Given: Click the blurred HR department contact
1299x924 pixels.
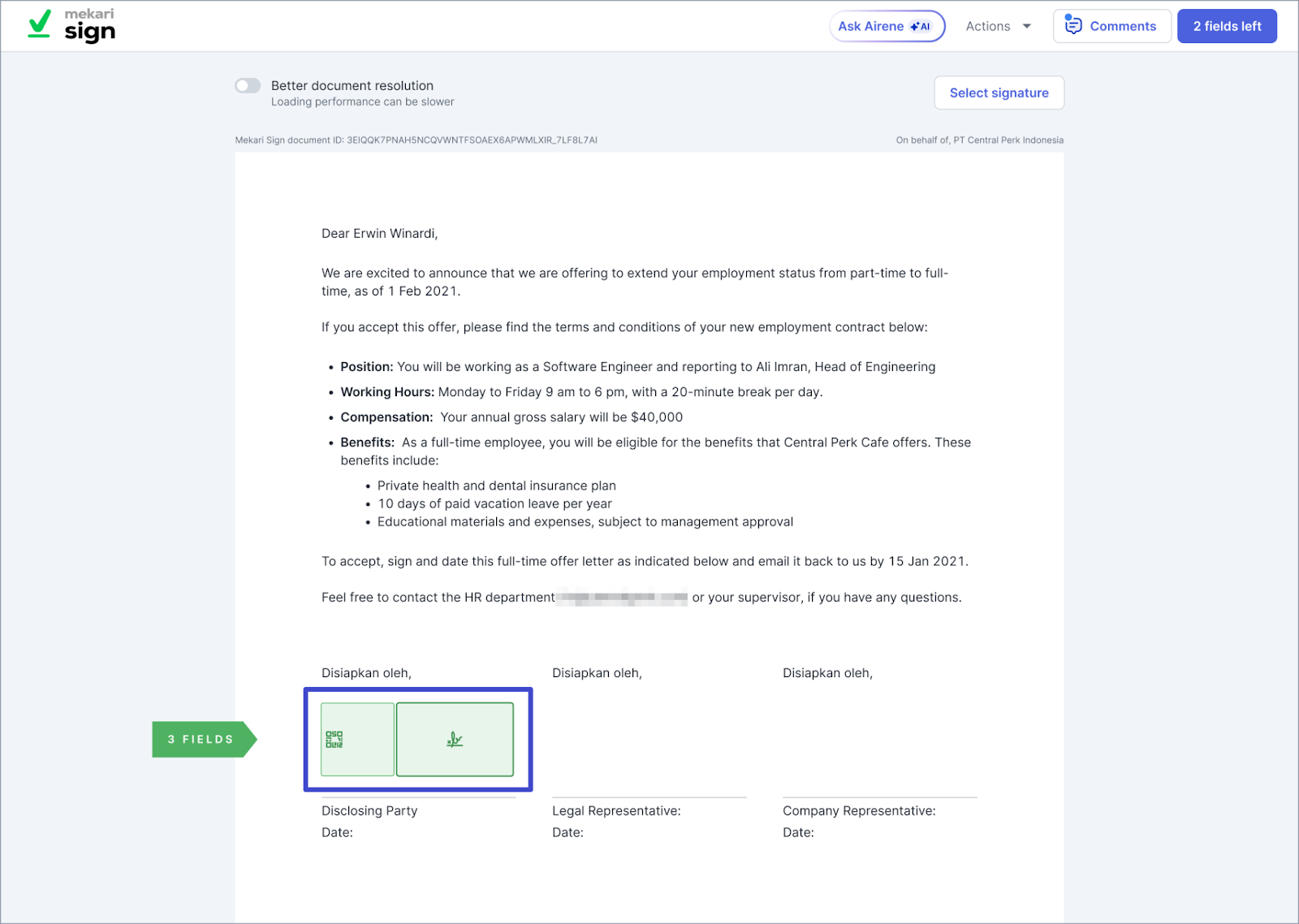Looking at the screenshot, I should click(x=623, y=598).
